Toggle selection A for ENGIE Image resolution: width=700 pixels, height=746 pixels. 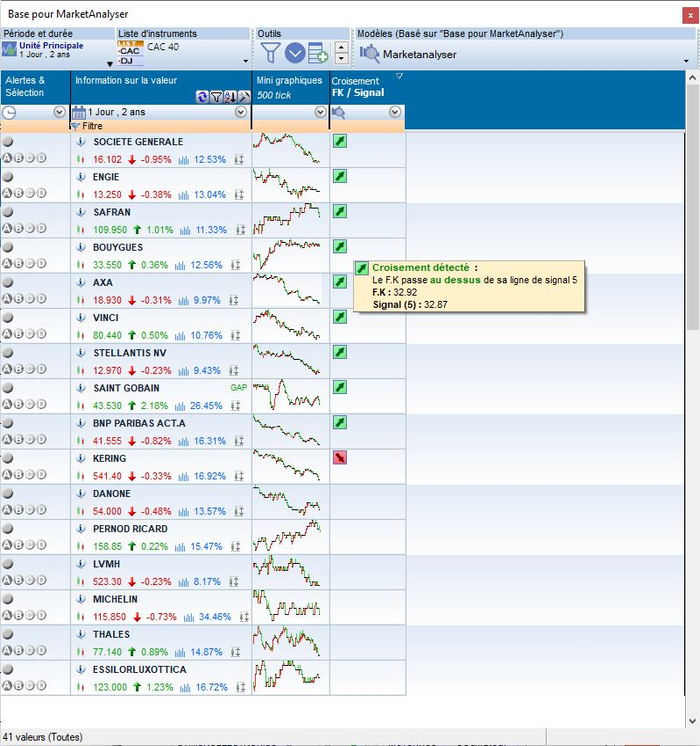[x=7, y=193]
